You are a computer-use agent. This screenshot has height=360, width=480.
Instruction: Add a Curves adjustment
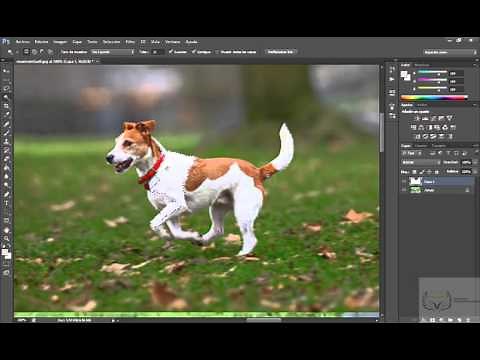[x=433, y=118]
